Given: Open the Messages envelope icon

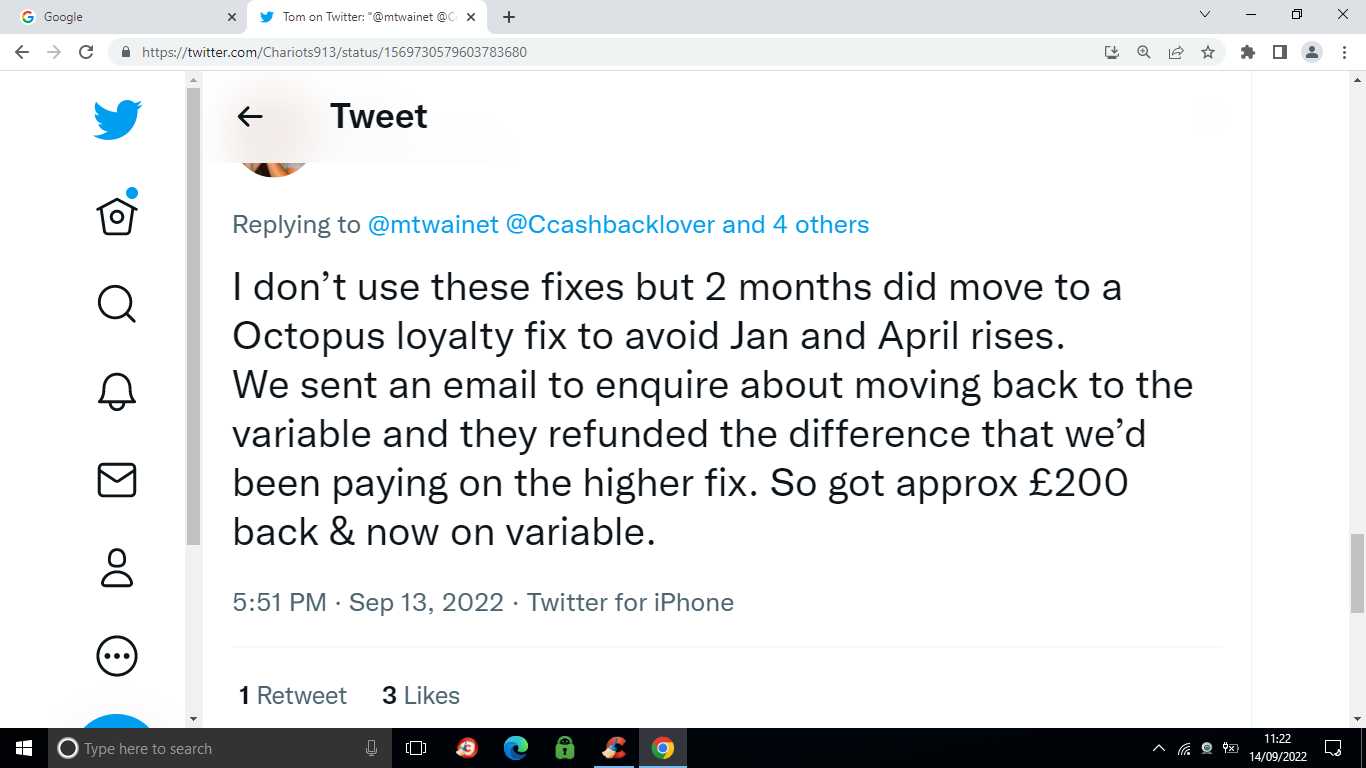Looking at the screenshot, I should tap(117, 480).
